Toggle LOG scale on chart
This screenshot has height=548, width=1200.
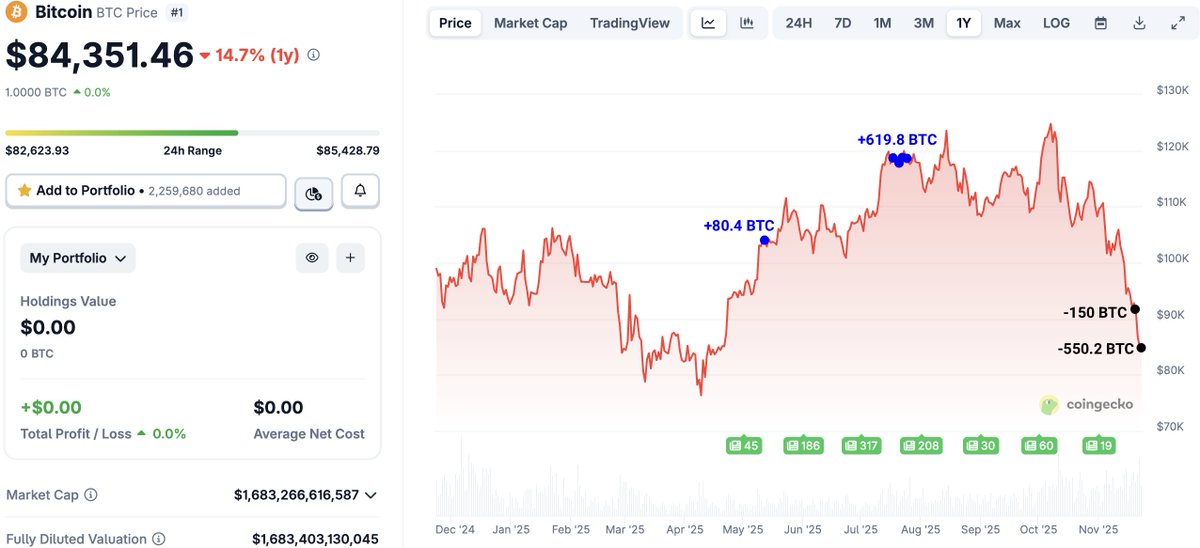tap(1056, 23)
